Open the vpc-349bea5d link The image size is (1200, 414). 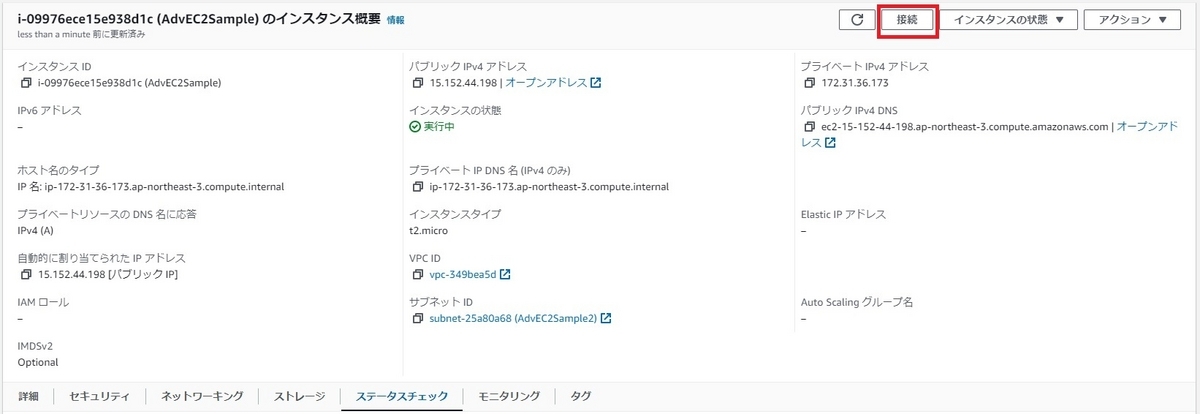point(463,274)
